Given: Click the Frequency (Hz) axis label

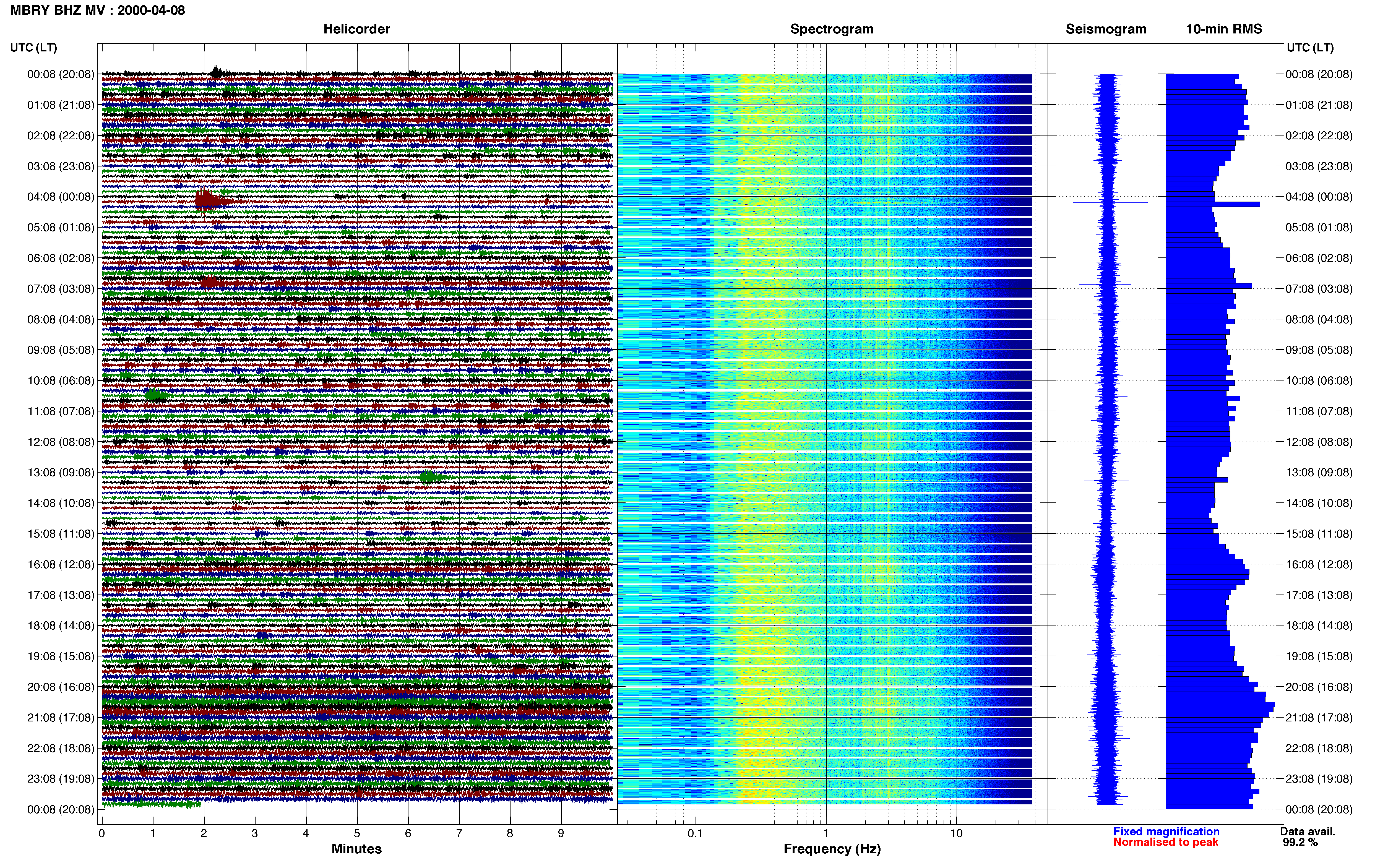Looking at the screenshot, I should click(832, 848).
